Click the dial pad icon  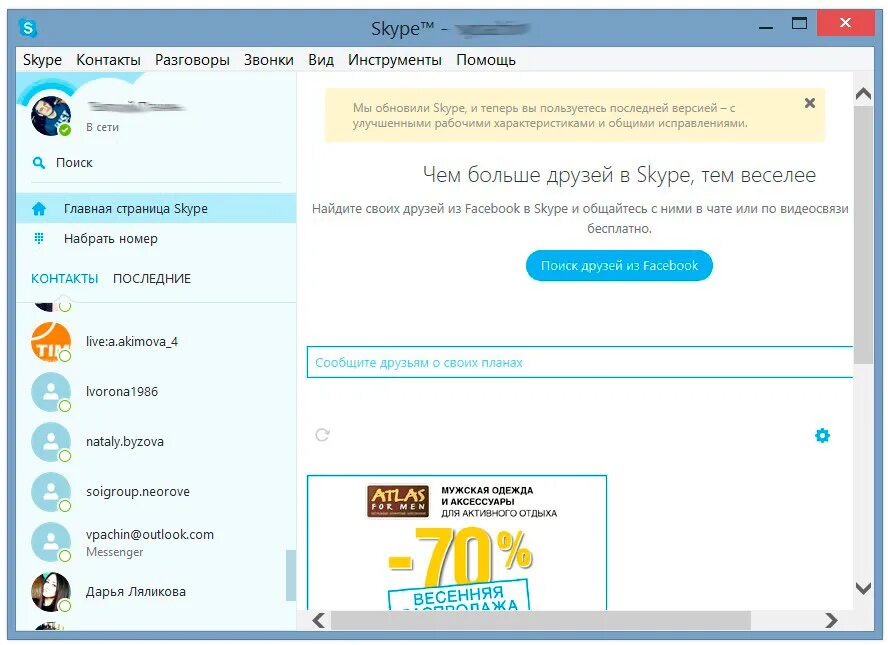(x=39, y=238)
